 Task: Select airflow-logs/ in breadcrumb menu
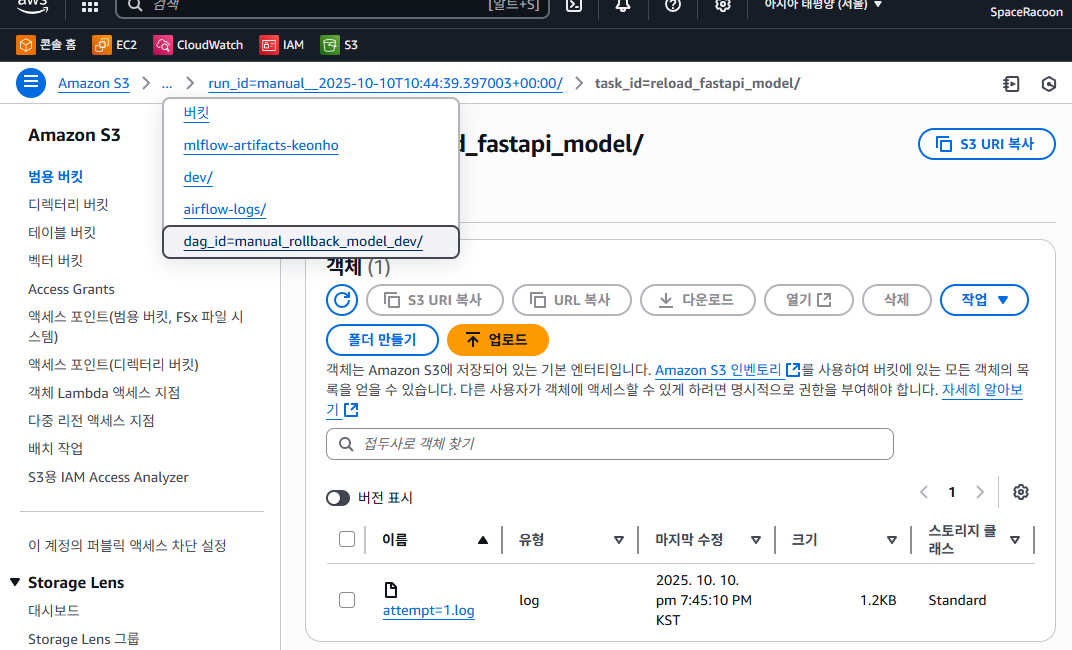pos(225,210)
